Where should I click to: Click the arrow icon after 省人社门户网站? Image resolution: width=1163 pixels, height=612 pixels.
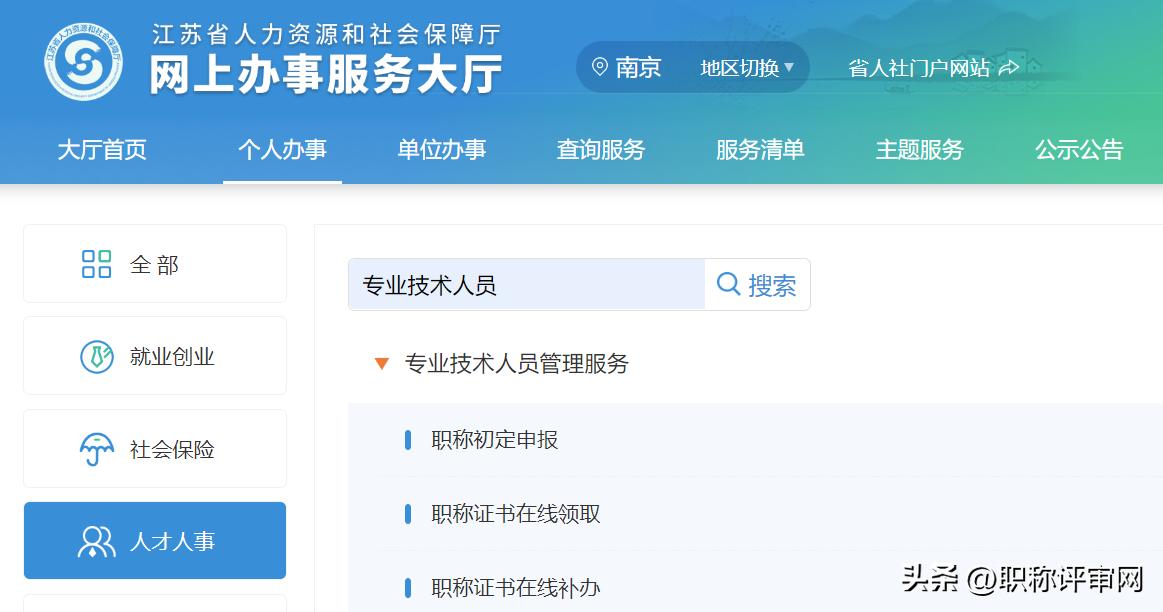click(x=1008, y=66)
